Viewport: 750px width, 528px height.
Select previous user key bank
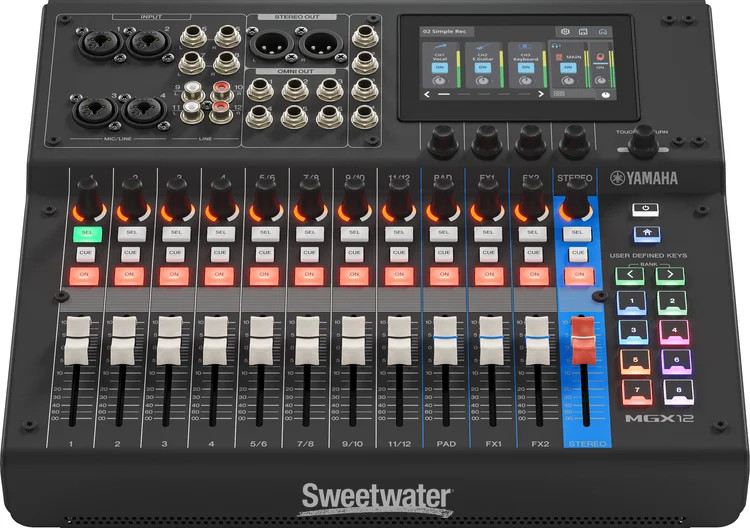point(630,275)
